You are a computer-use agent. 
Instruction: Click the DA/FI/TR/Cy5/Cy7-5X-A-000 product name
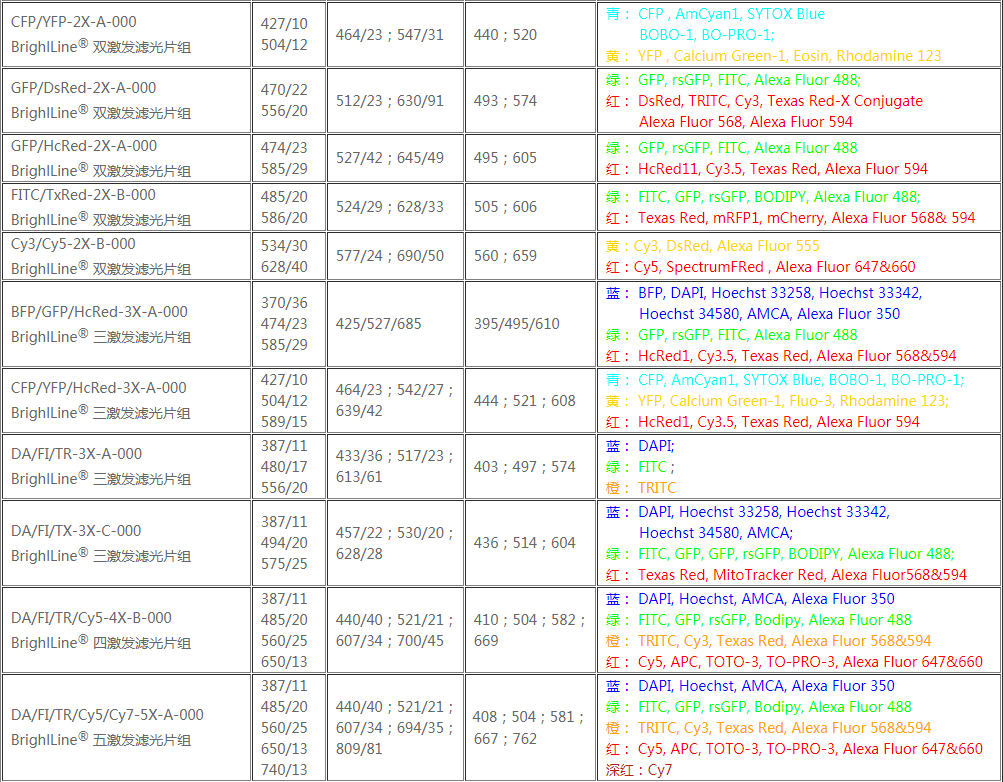tap(107, 715)
